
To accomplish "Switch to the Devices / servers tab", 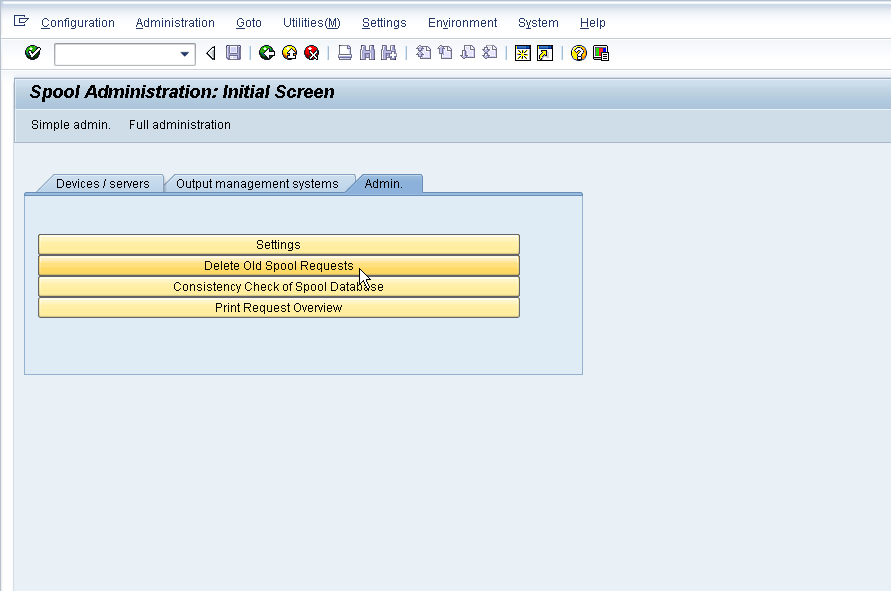I will (103, 183).
